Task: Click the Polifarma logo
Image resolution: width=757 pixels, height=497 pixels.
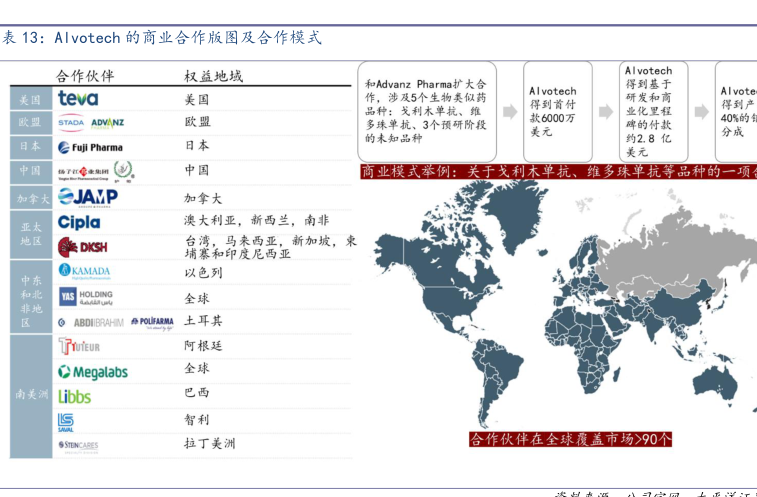Action: [152, 321]
